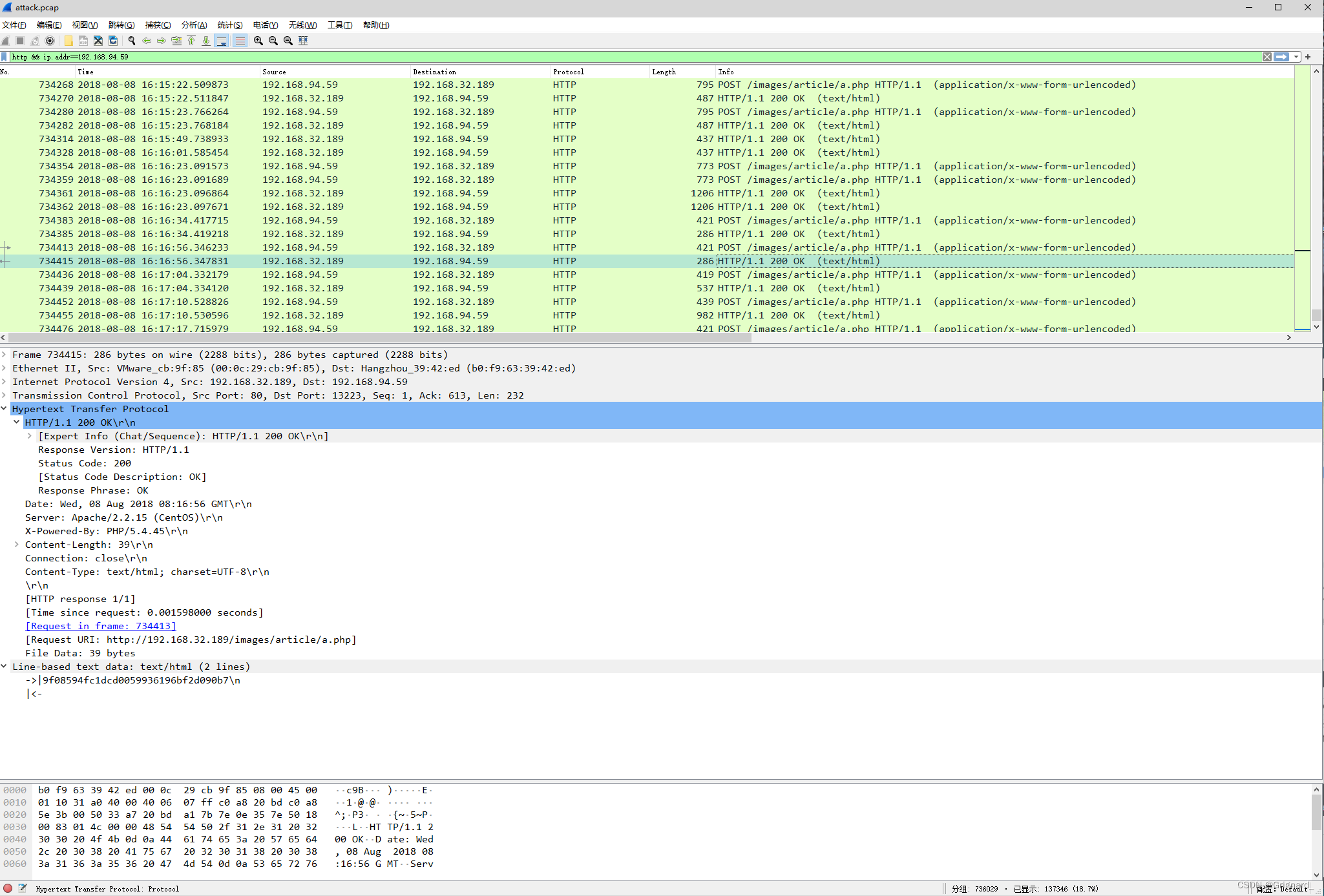
Task: Go back in packet history arrow
Action: point(147,41)
